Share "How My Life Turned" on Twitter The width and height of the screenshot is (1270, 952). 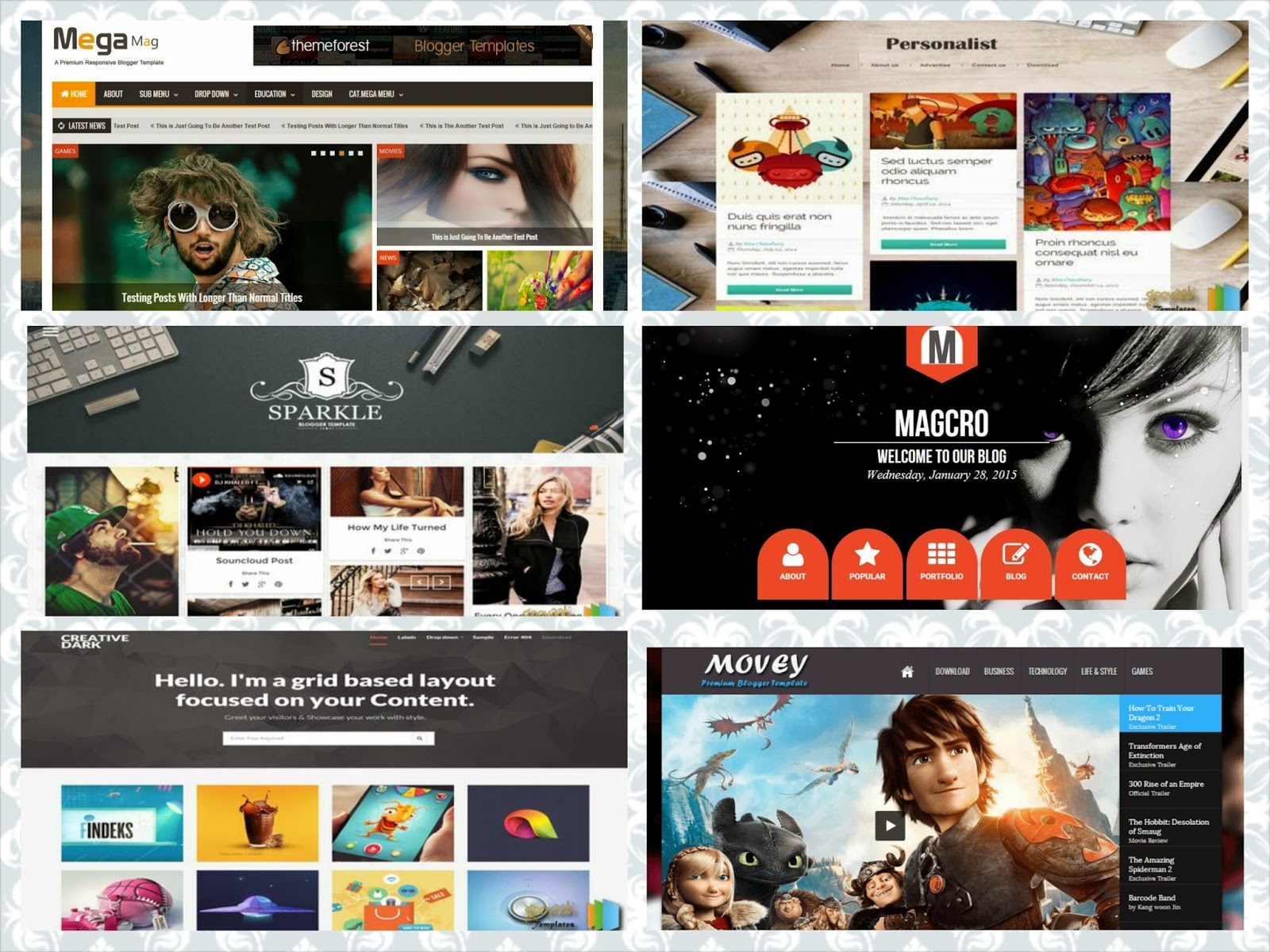coord(387,551)
